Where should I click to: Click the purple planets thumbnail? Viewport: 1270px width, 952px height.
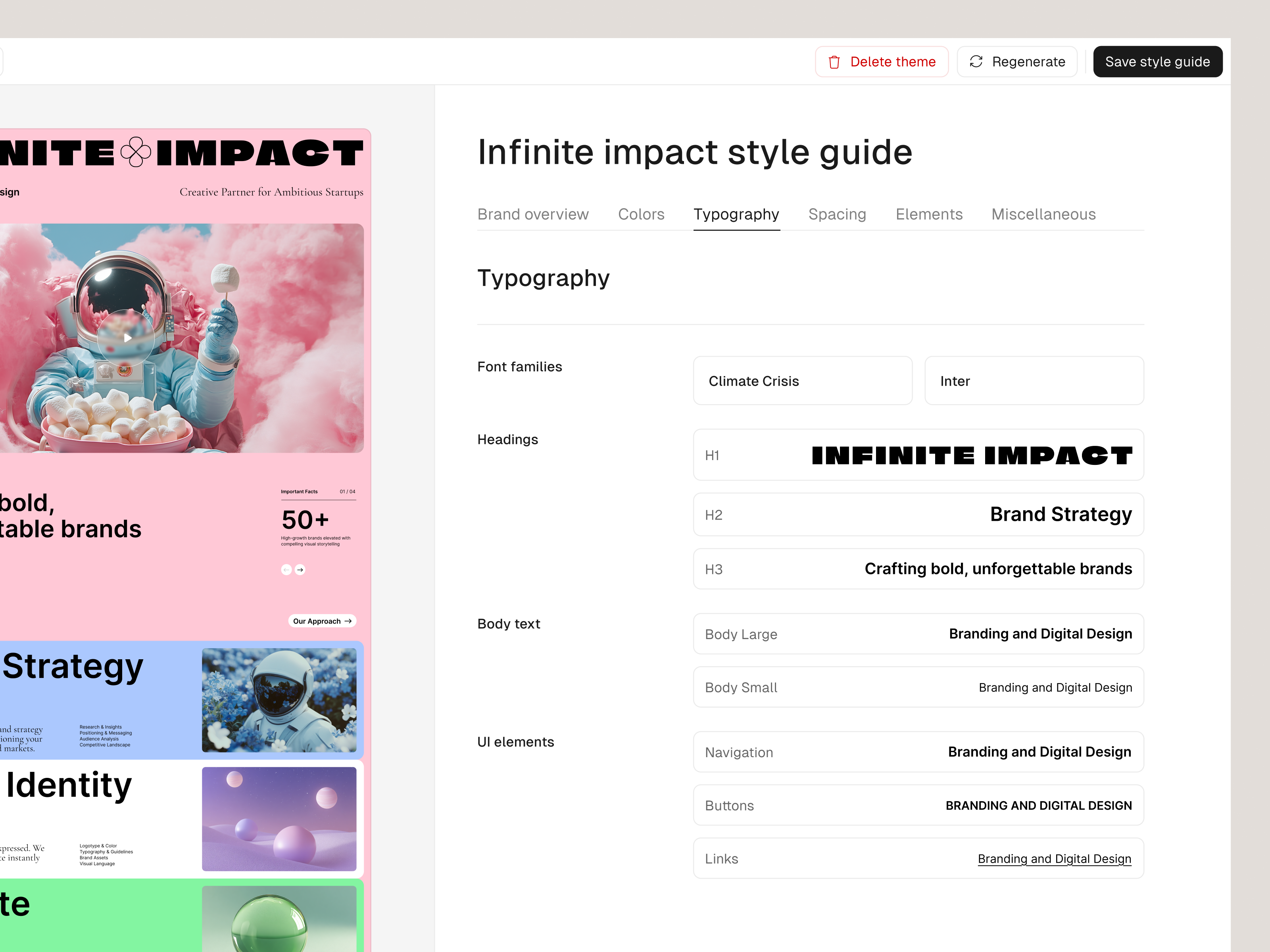click(279, 819)
